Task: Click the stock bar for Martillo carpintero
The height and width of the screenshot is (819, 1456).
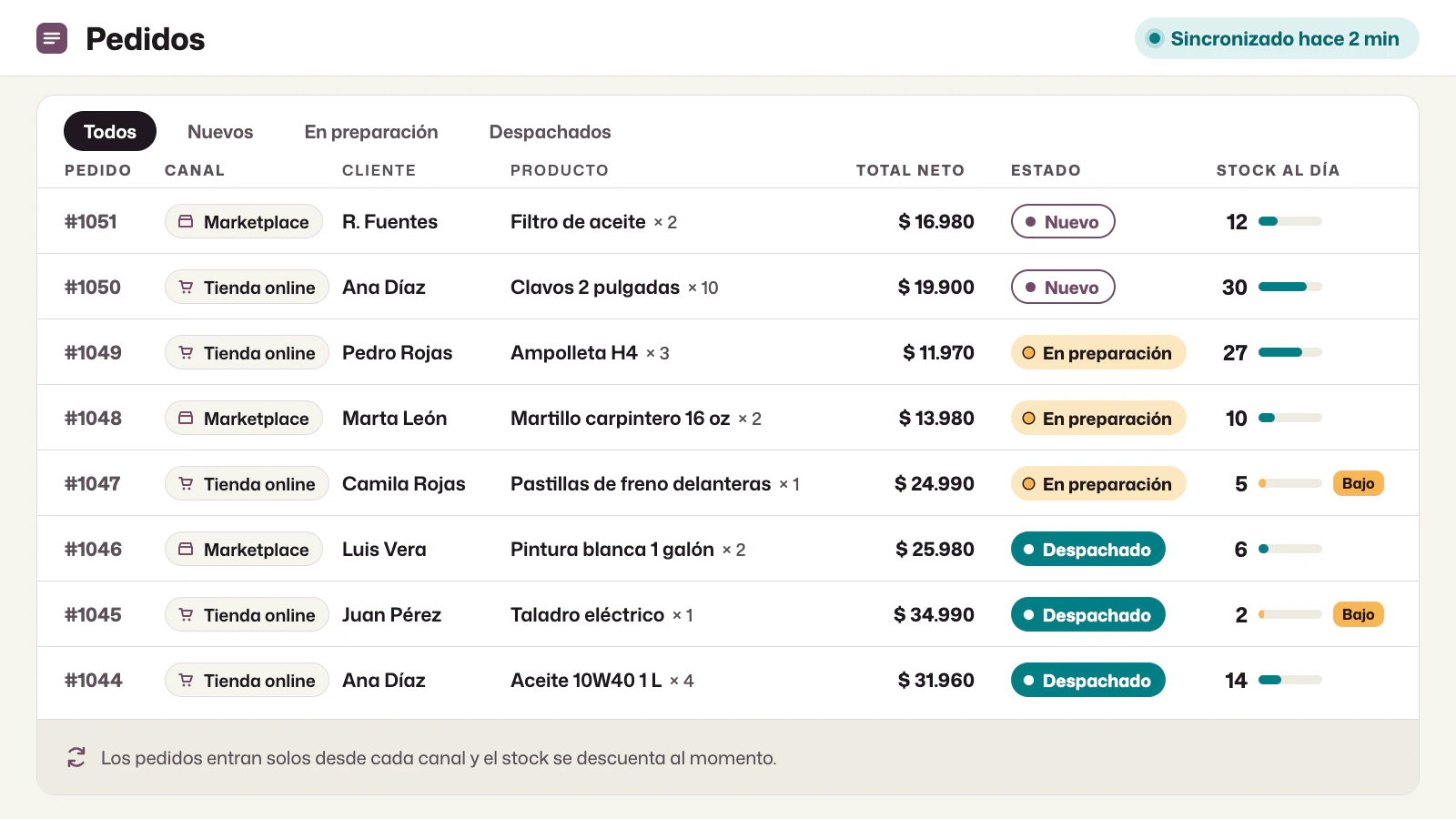Action: [1290, 418]
